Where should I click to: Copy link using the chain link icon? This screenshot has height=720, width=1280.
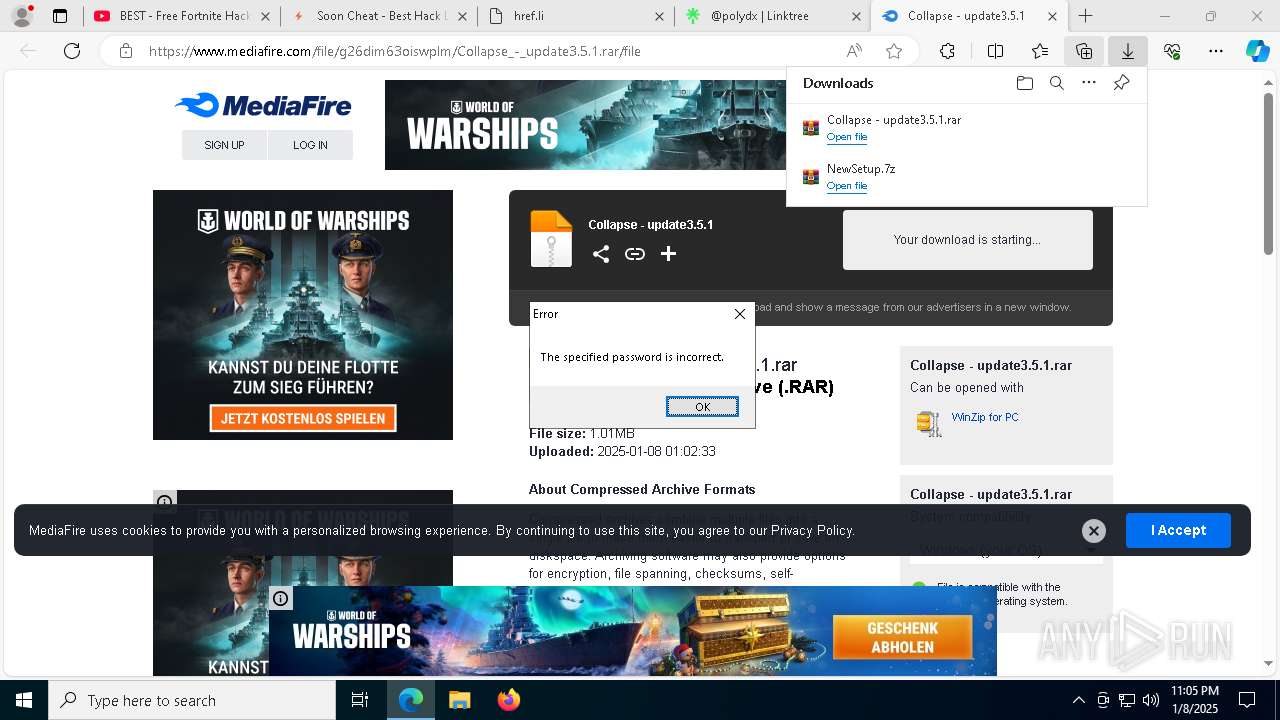pyautogui.click(x=634, y=254)
